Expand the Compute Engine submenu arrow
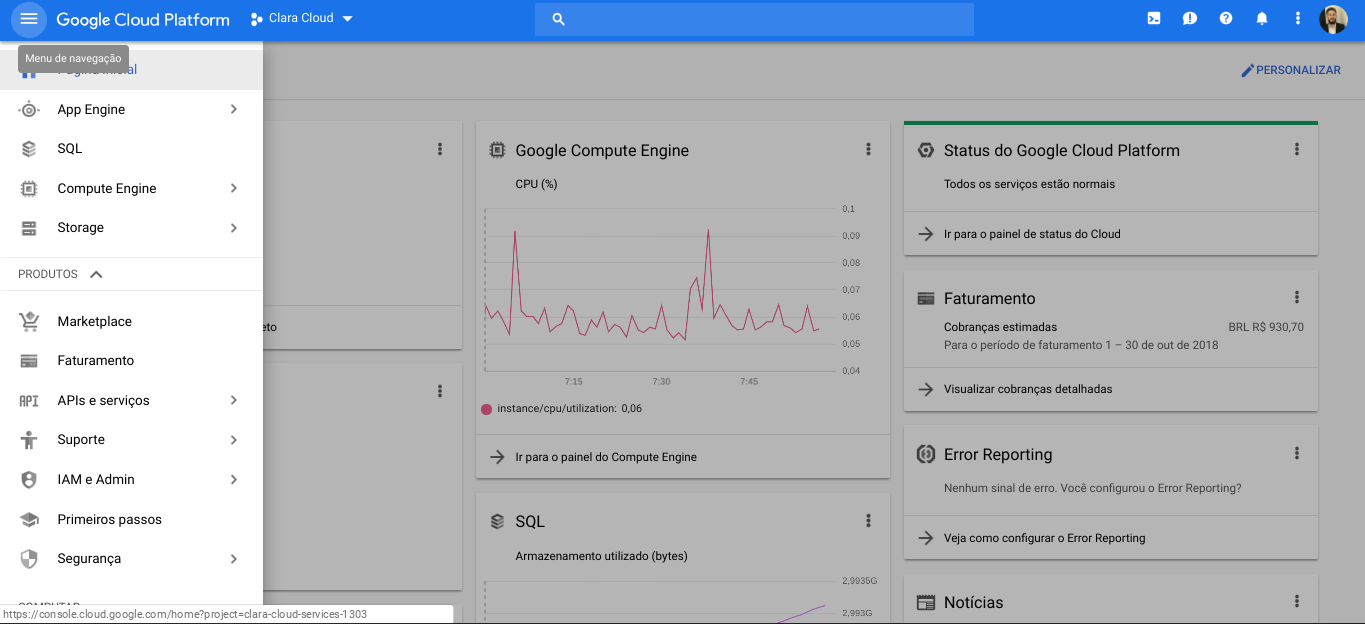The width and height of the screenshot is (1365, 624). (233, 188)
